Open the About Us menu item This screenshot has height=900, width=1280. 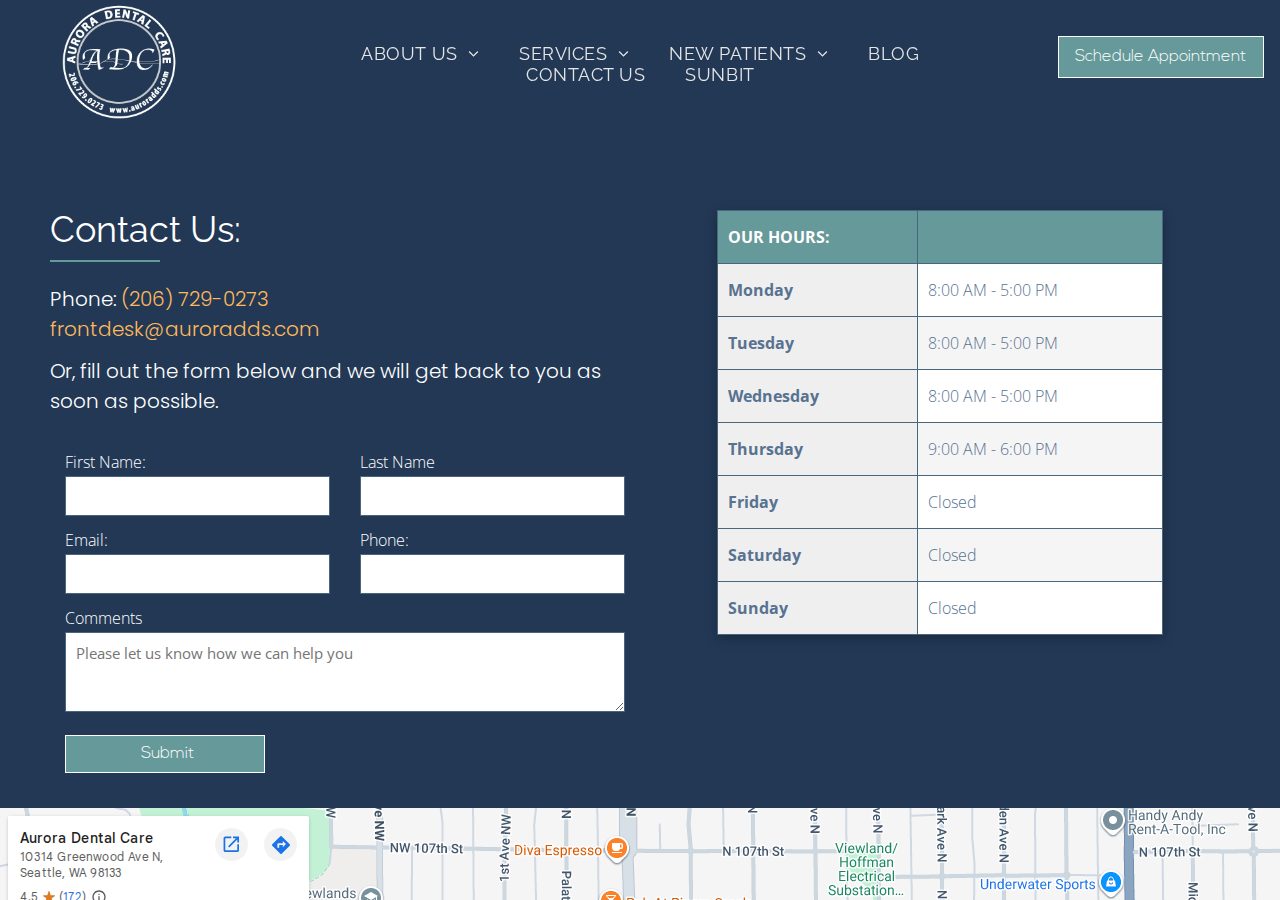point(409,54)
